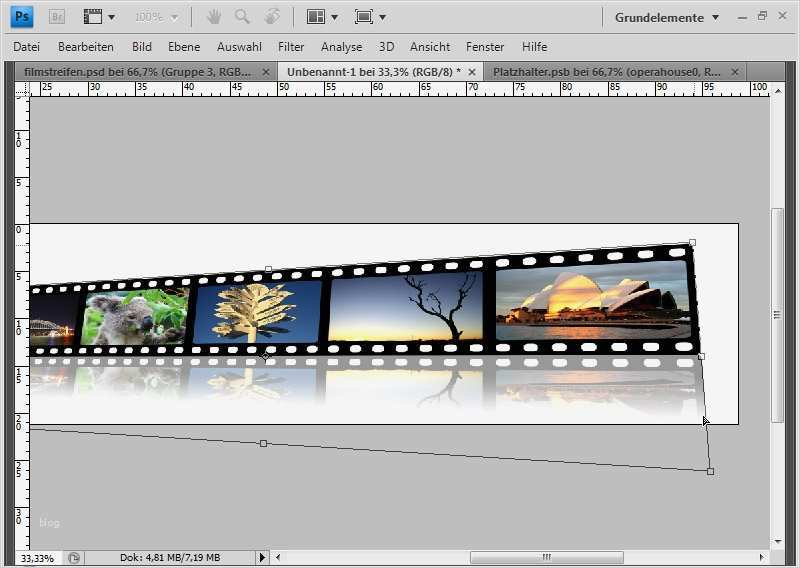Close the filmstreifen.psd tab
Screen dimensions: 800x568
[266, 72]
